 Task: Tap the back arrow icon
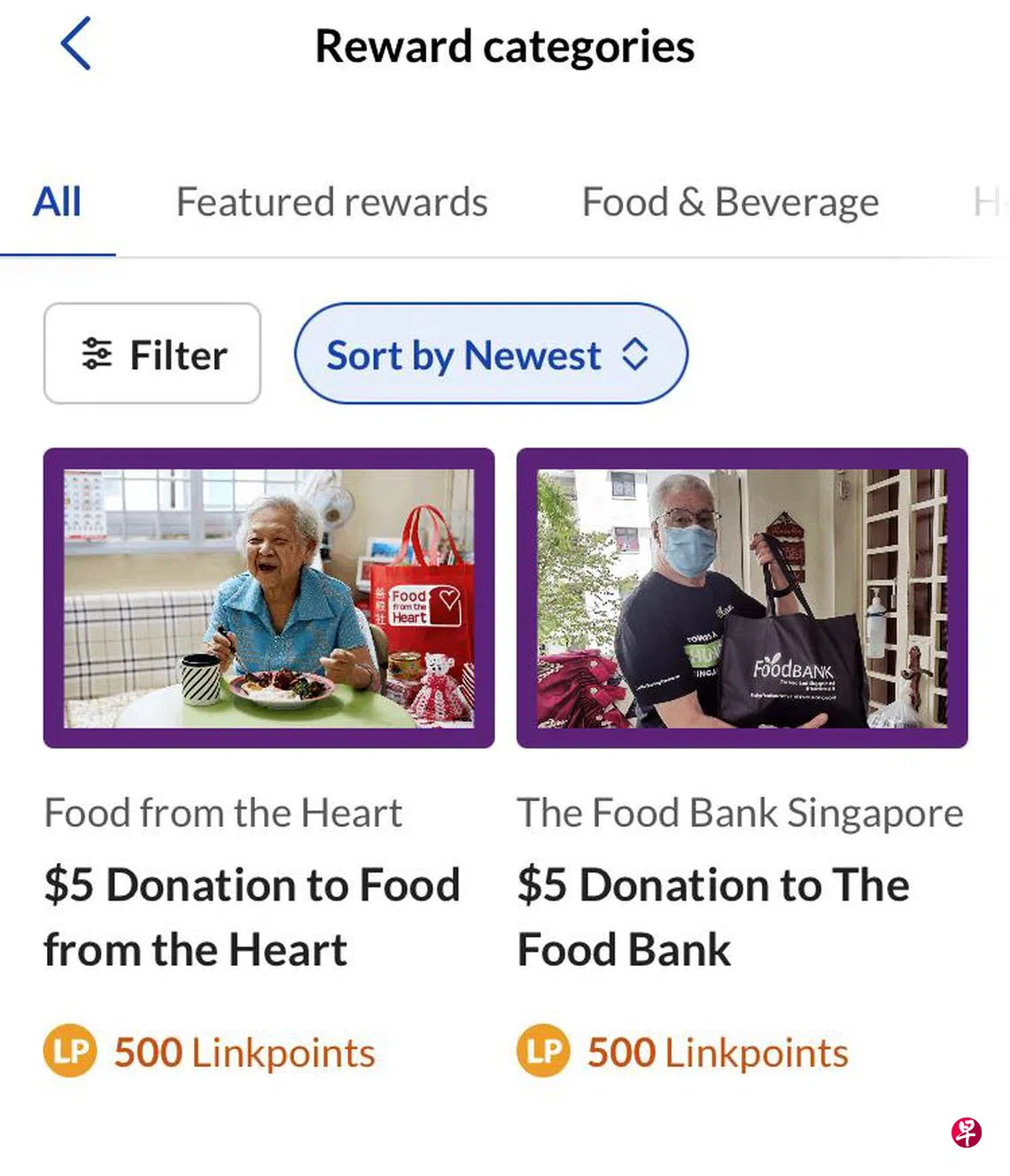click(76, 44)
